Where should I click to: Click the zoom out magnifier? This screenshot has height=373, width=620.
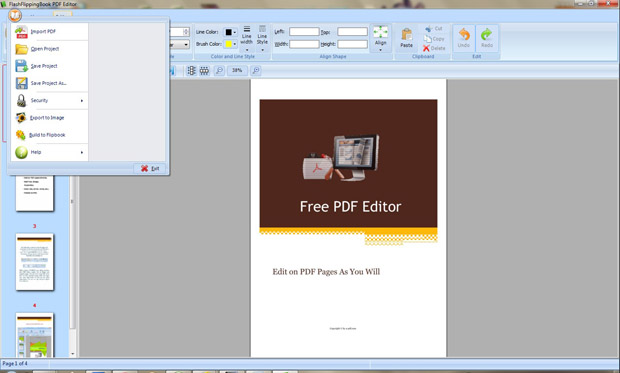point(219,71)
